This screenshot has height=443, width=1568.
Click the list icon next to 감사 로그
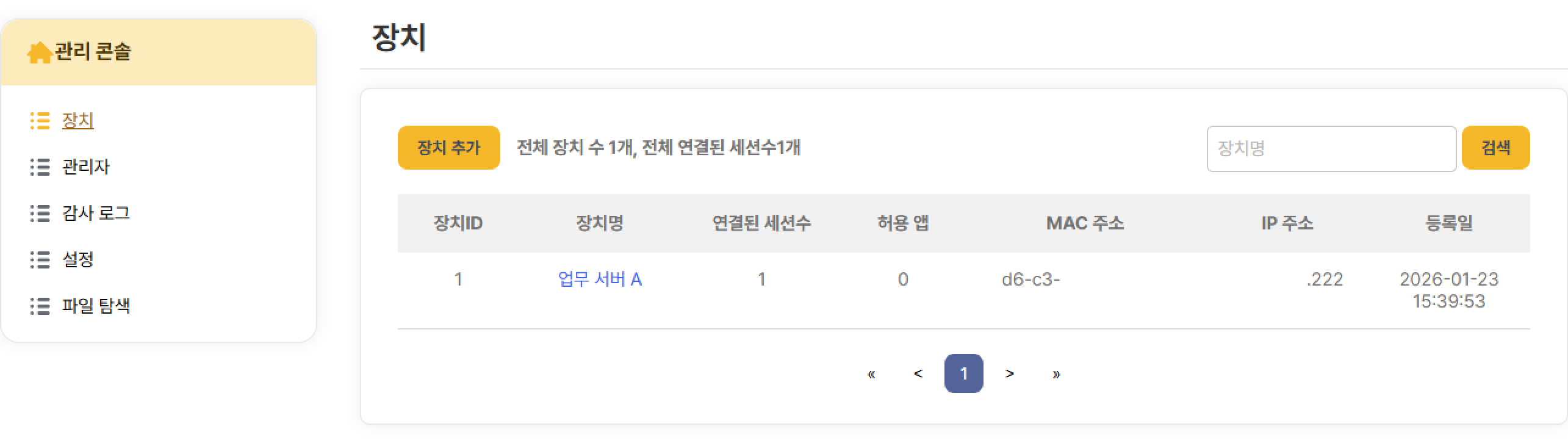(40, 214)
